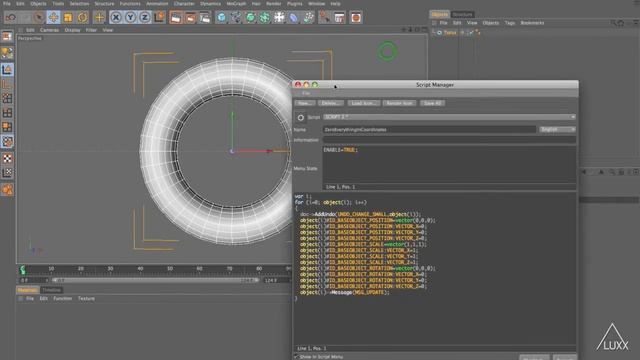The width and height of the screenshot is (640, 360).
Task: Switch to the Objects tab
Action: pos(439,14)
